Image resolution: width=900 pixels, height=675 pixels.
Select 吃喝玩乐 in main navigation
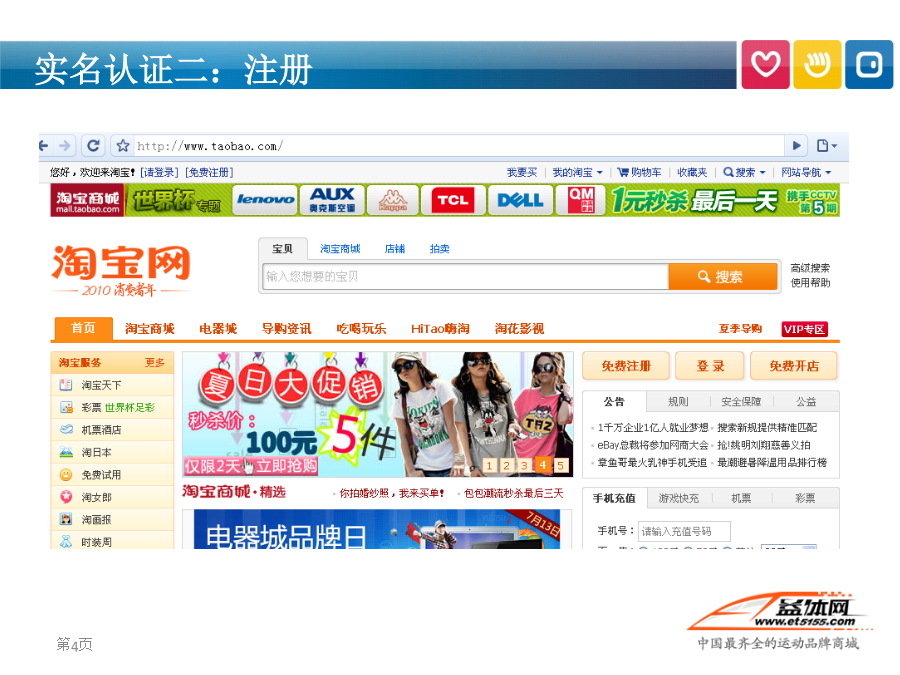click(361, 328)
